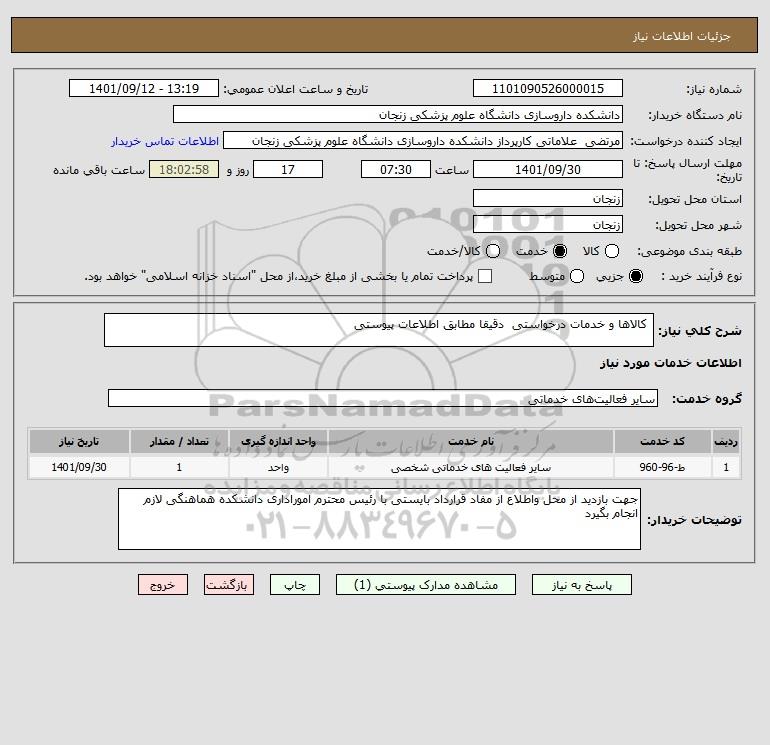Click the remaining days field 17

pos(288,169)
